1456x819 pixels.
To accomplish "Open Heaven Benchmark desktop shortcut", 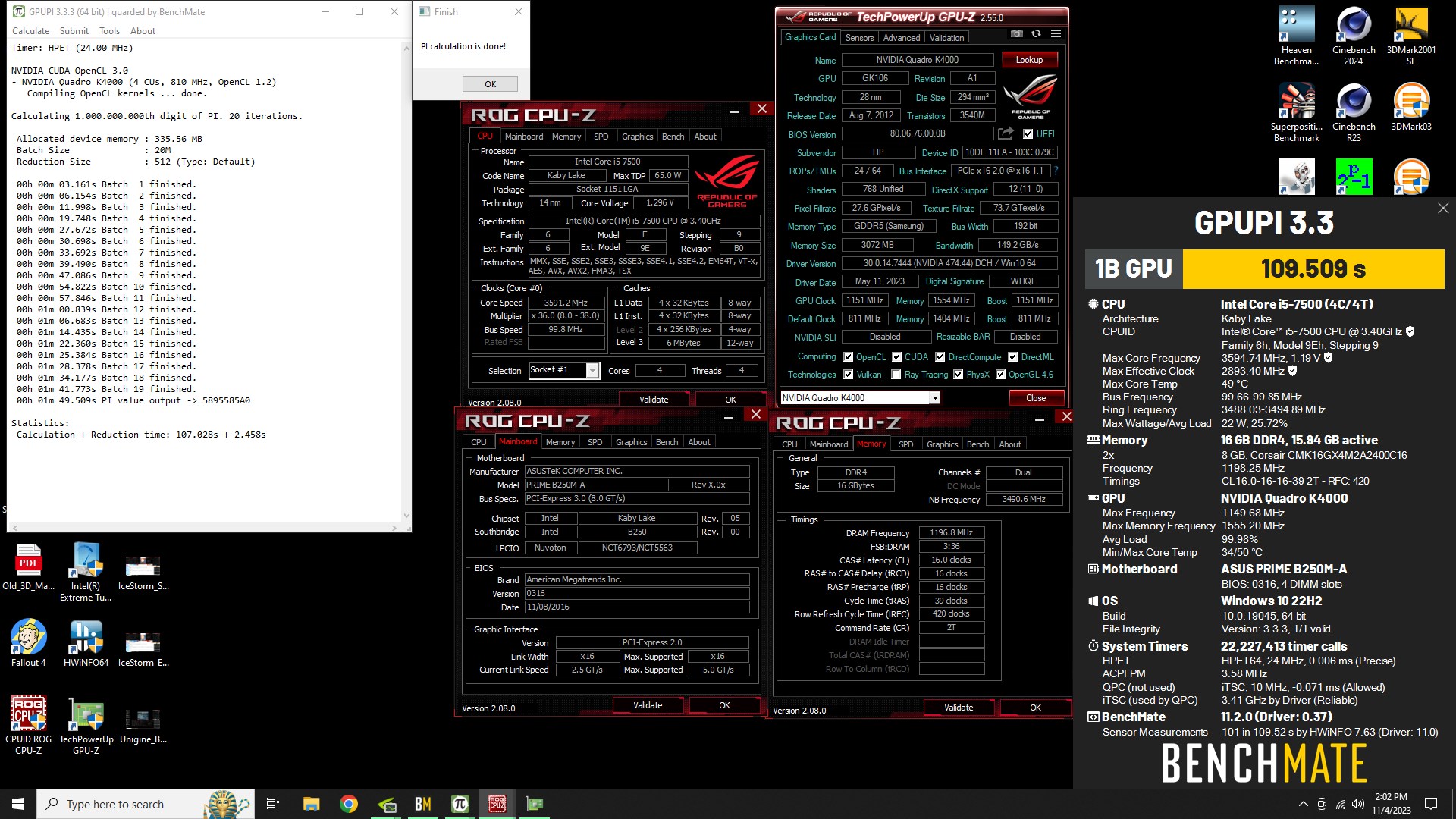I will click(1297, 36).
